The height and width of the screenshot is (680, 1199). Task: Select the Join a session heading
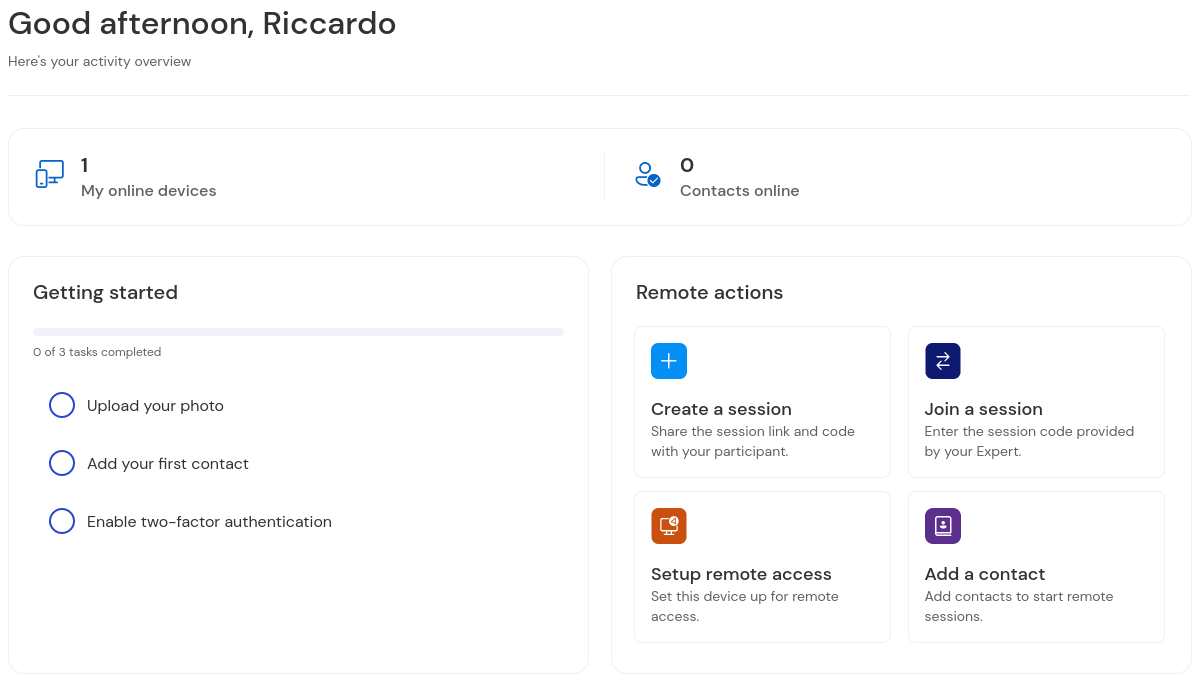pyautogui.click(x=983, y=409)
